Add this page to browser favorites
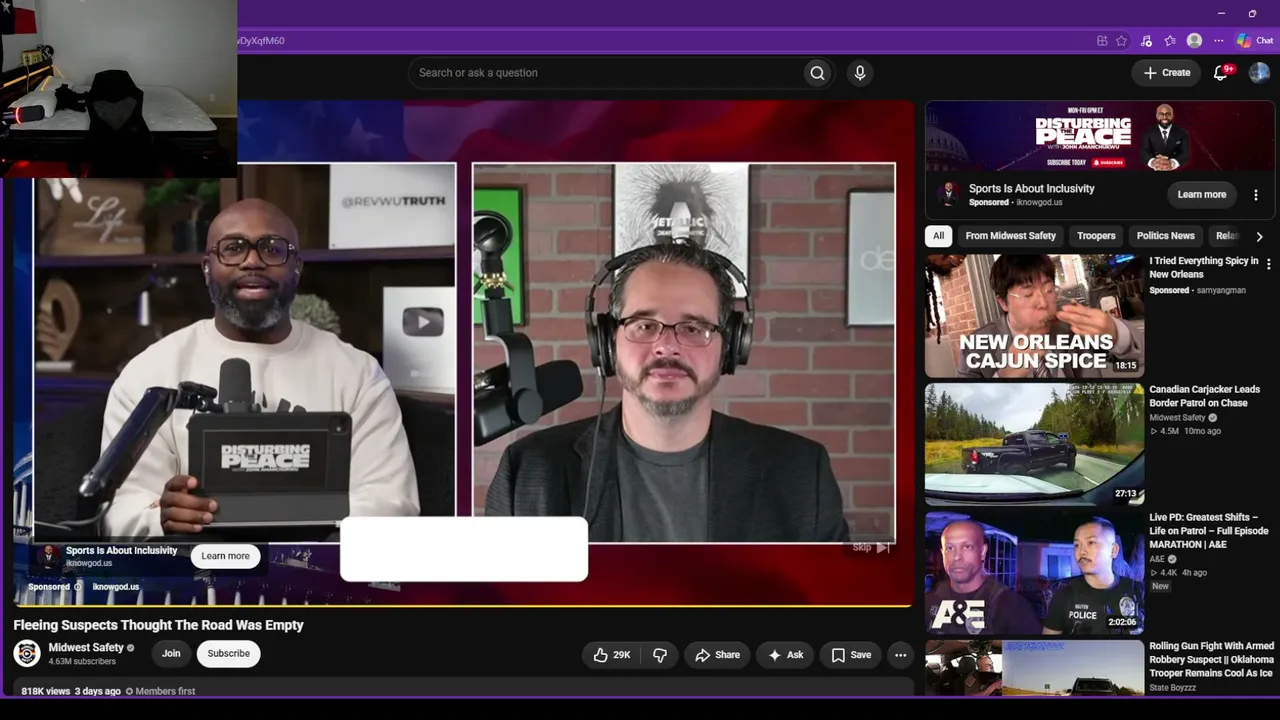This screenshot has height=720, width=1280. pyautogui.click(x=1122, y=41)
